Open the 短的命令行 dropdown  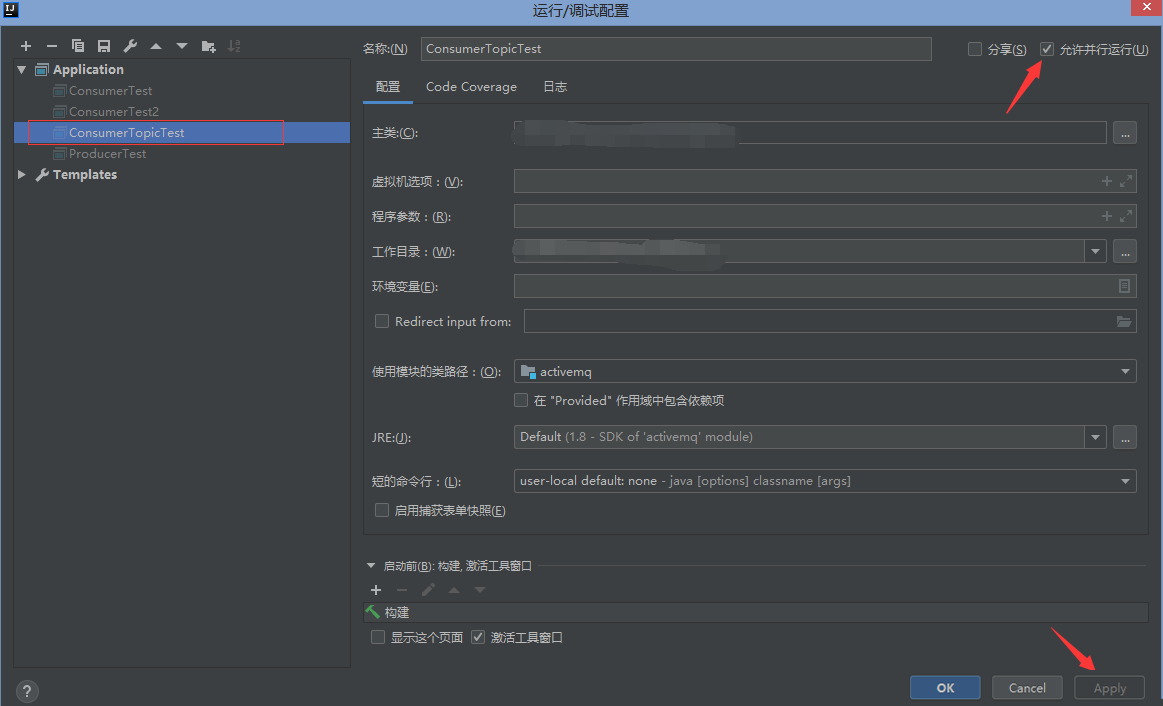pos(825,481)
